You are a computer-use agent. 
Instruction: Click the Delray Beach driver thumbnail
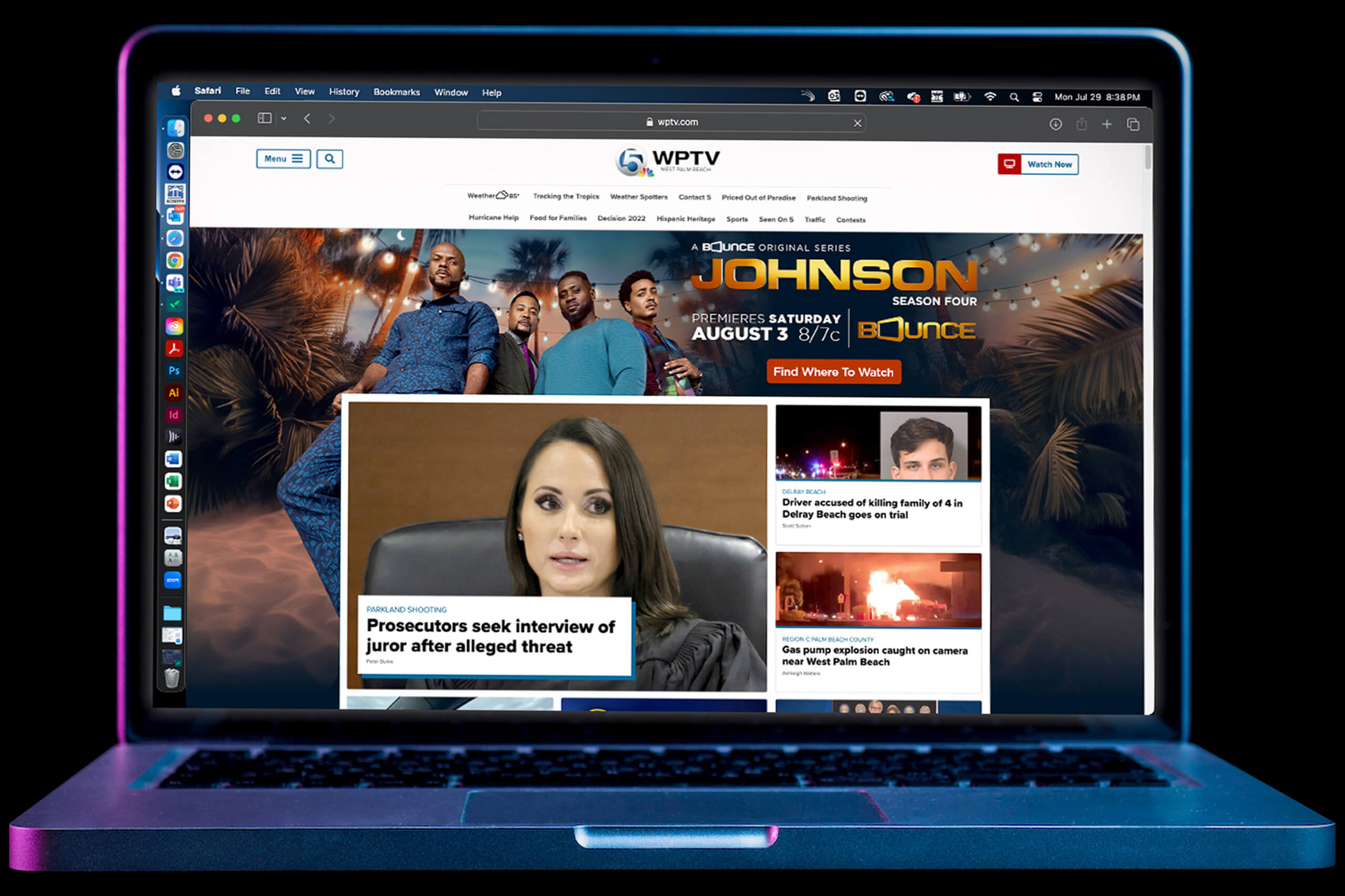tap(878, 443)
